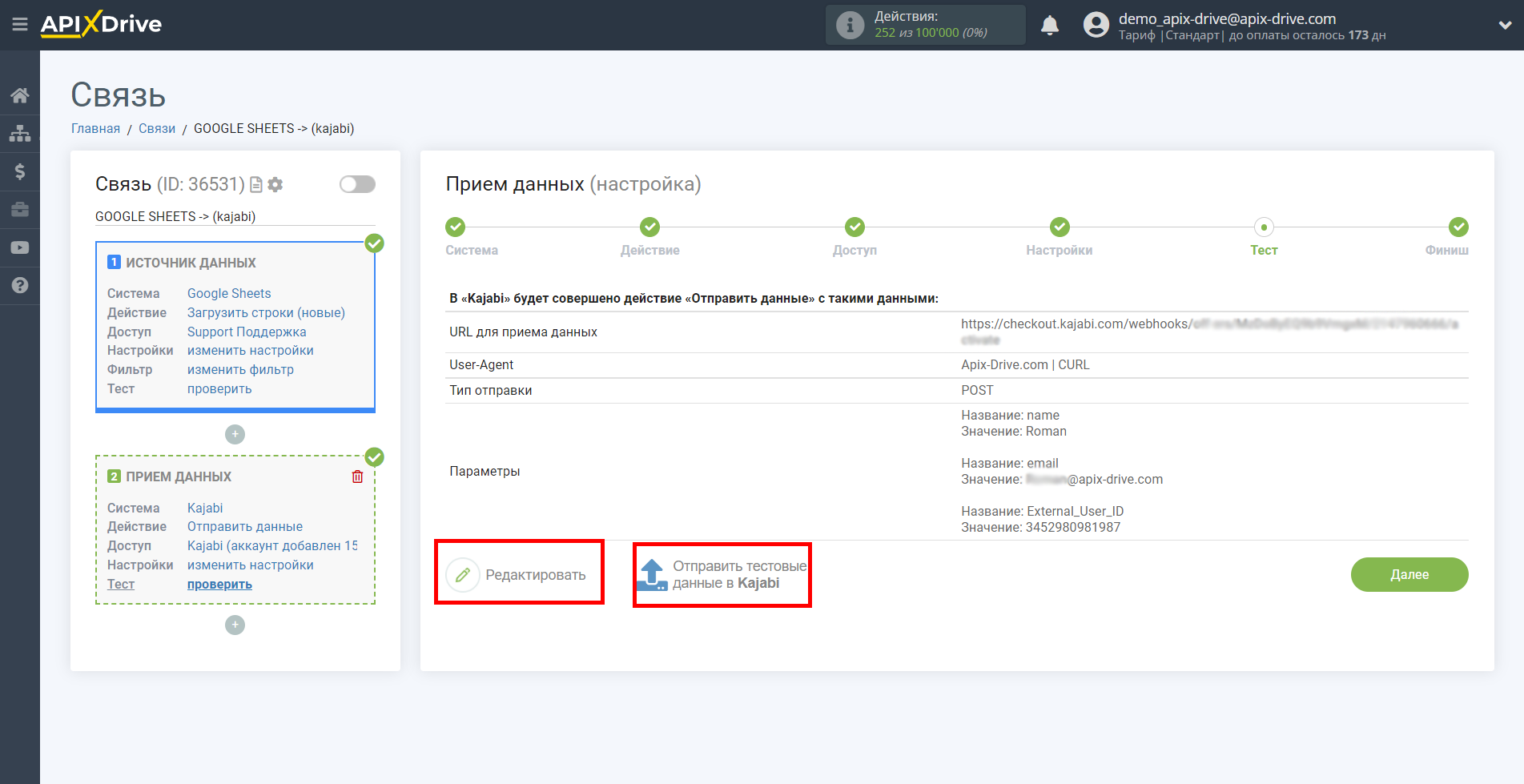Add a block between source and receiver

(235, 434)
